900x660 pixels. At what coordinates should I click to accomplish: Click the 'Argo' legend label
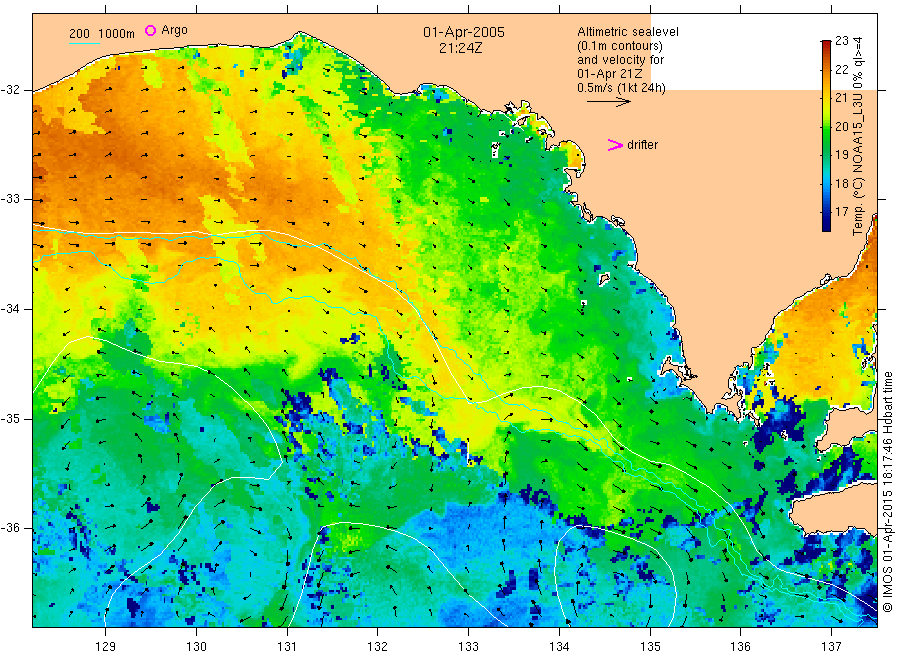click(x=174, y=30)
